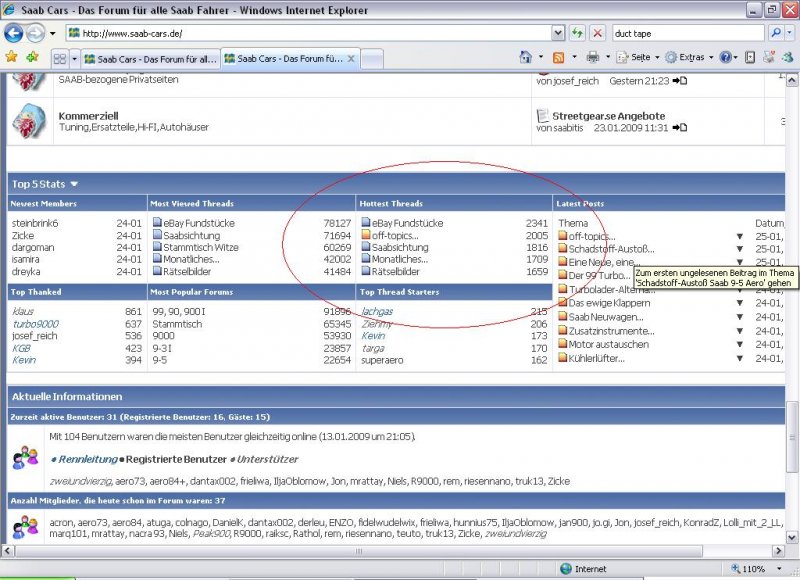
Task: Open the Windows Messenger toolbar icon
Action: tap(788, 57)
